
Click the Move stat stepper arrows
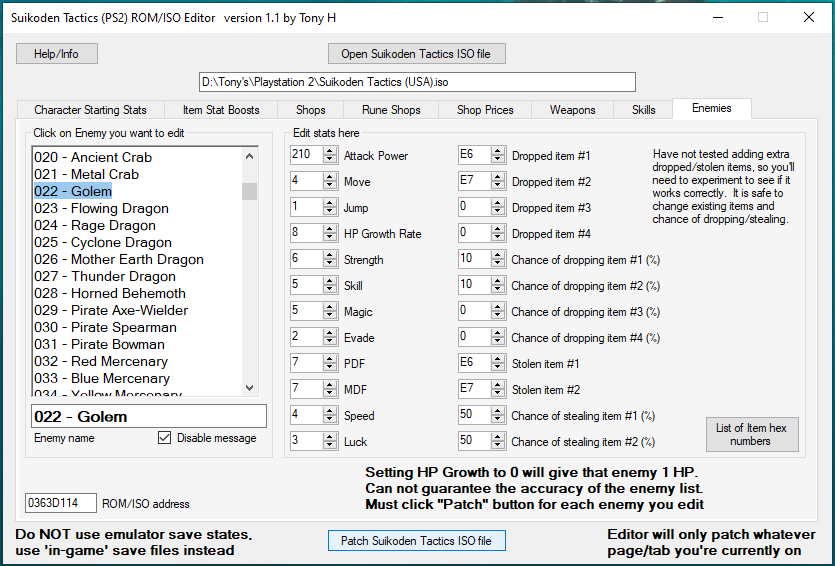tap(330, 182)
